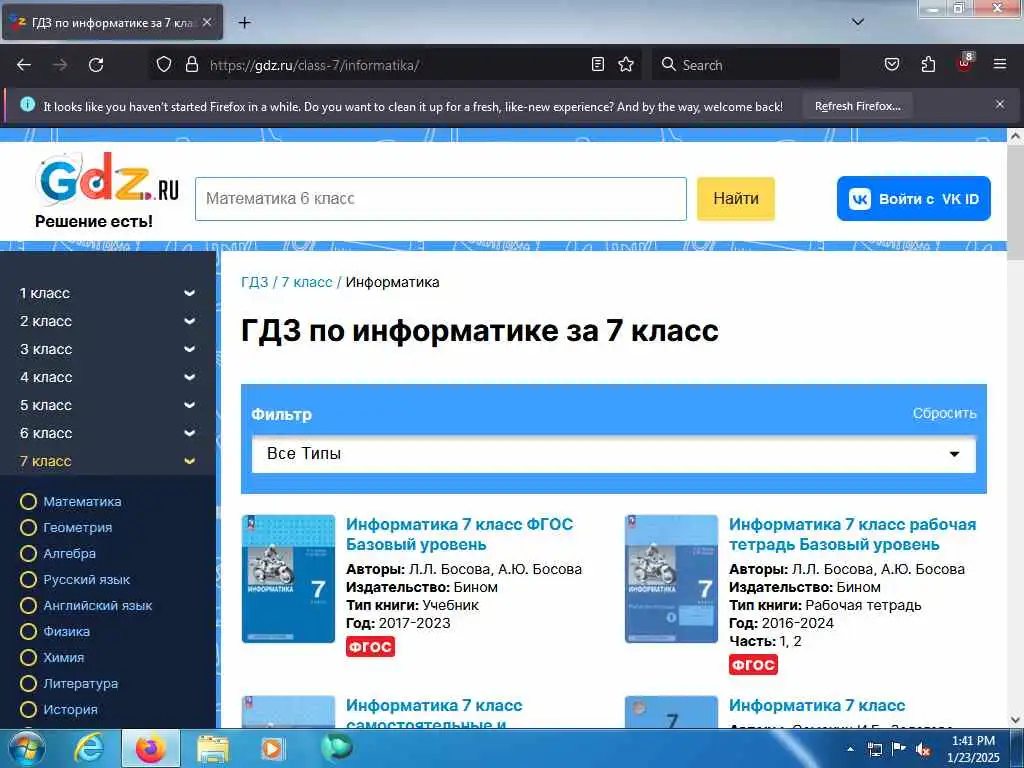Screen dimensions: 1024x768
Task: Click the green round taskbar app icon
Action: pyautogui.click(x=337, y=747)
